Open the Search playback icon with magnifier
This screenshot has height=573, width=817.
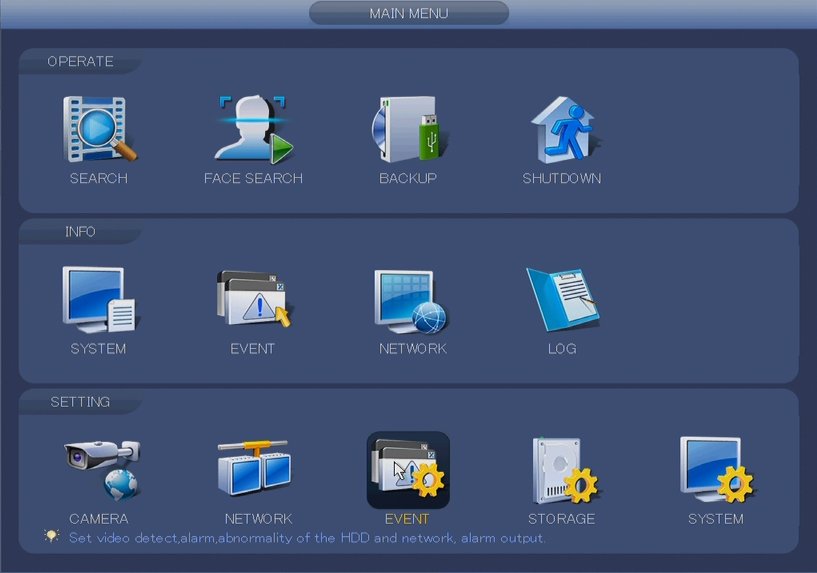pos(99,130)
